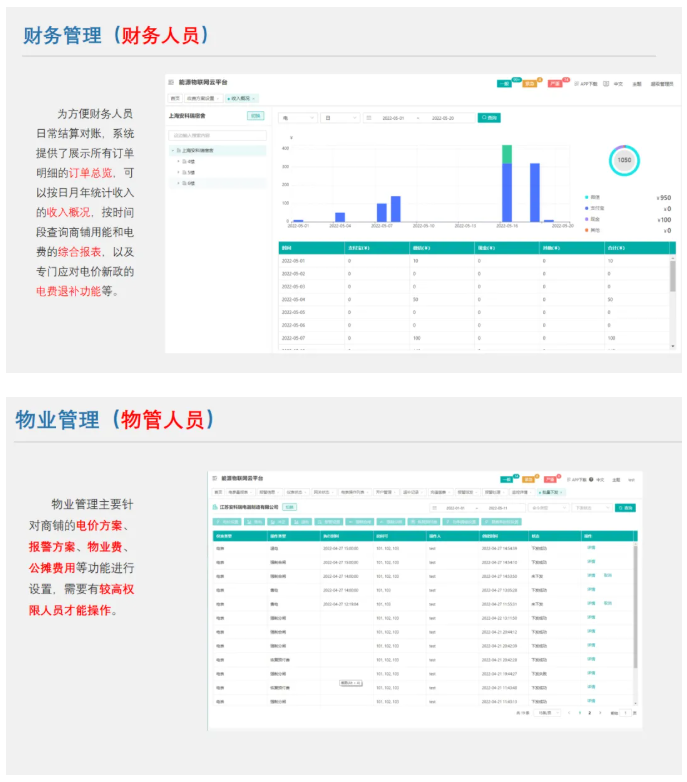Click menu collapse icon in property management screenshot

tap(215, 478)
